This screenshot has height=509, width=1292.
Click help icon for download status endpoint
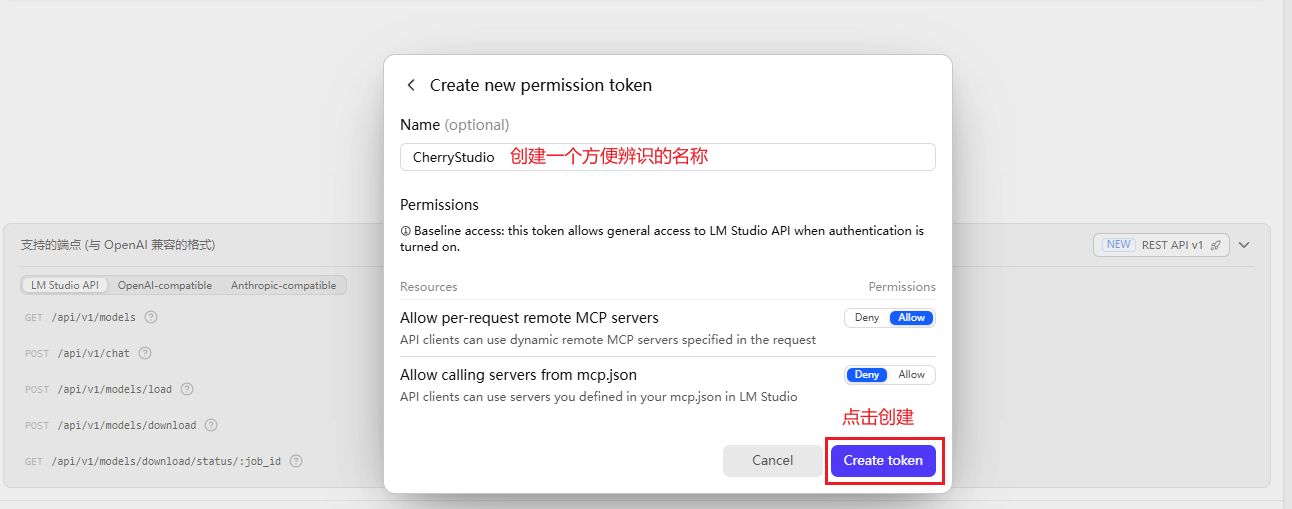pos(296,461)
